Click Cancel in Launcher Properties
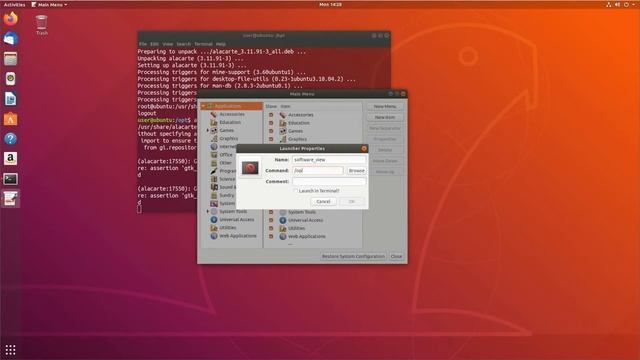 click(x=323, y=202)
